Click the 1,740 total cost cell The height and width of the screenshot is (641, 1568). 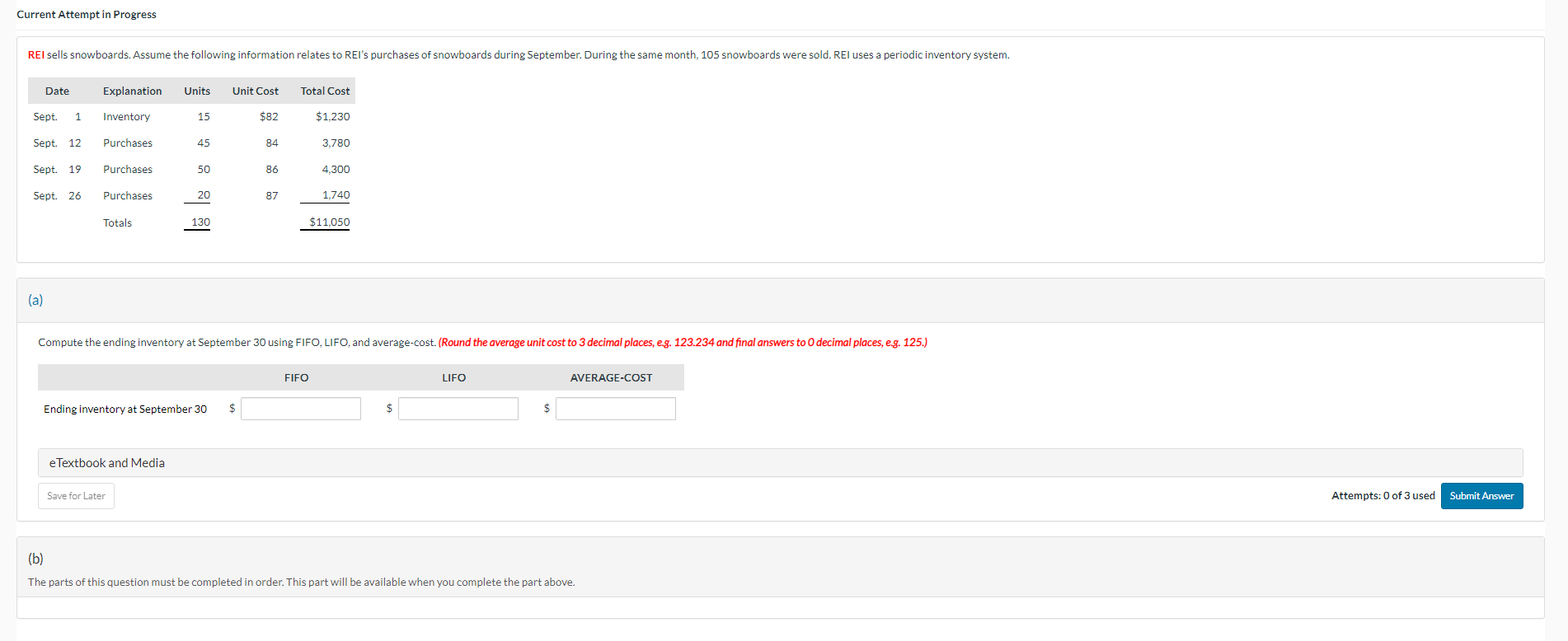pos(336,195)
